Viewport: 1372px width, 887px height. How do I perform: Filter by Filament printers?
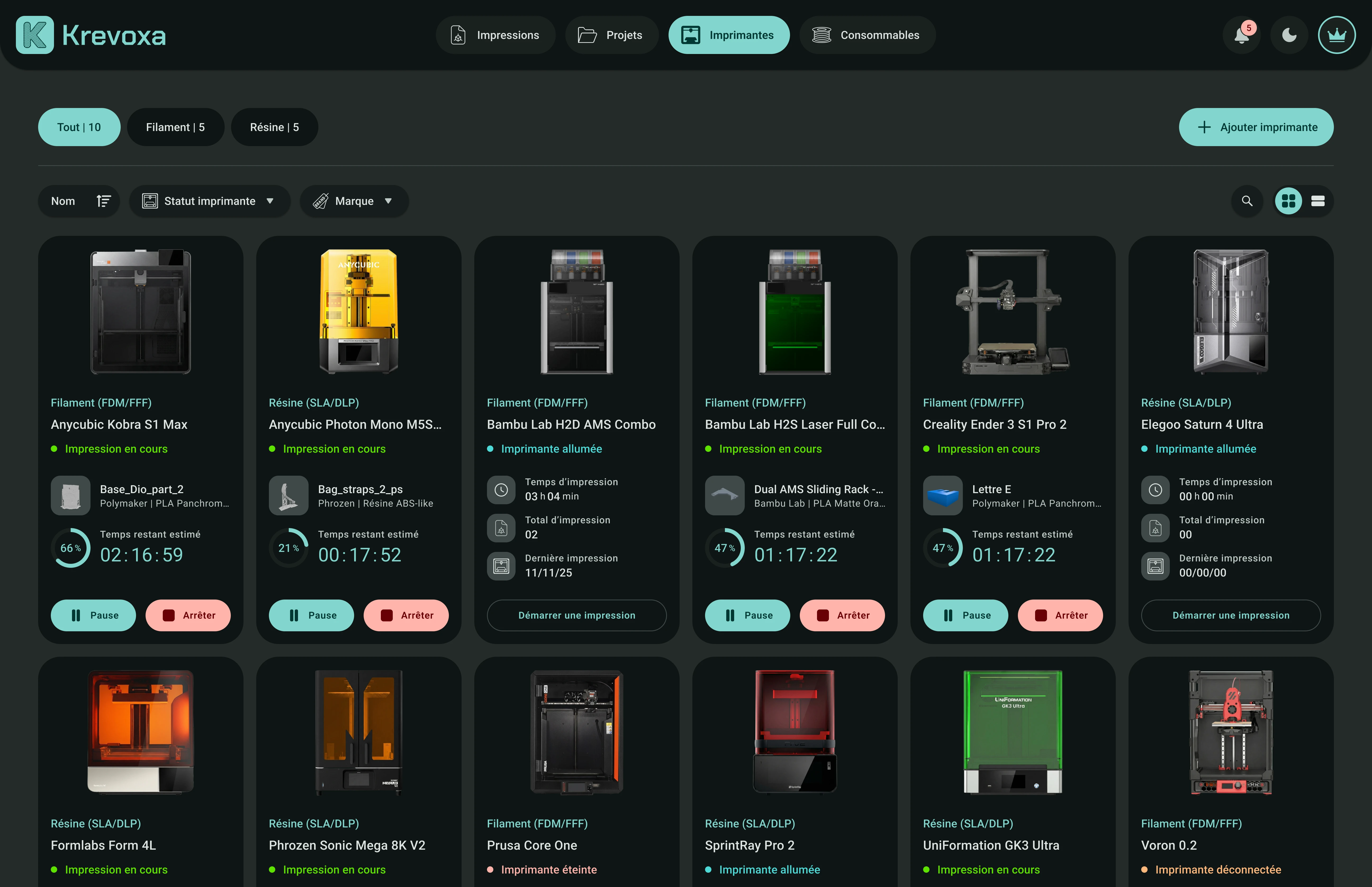point(175,127)
